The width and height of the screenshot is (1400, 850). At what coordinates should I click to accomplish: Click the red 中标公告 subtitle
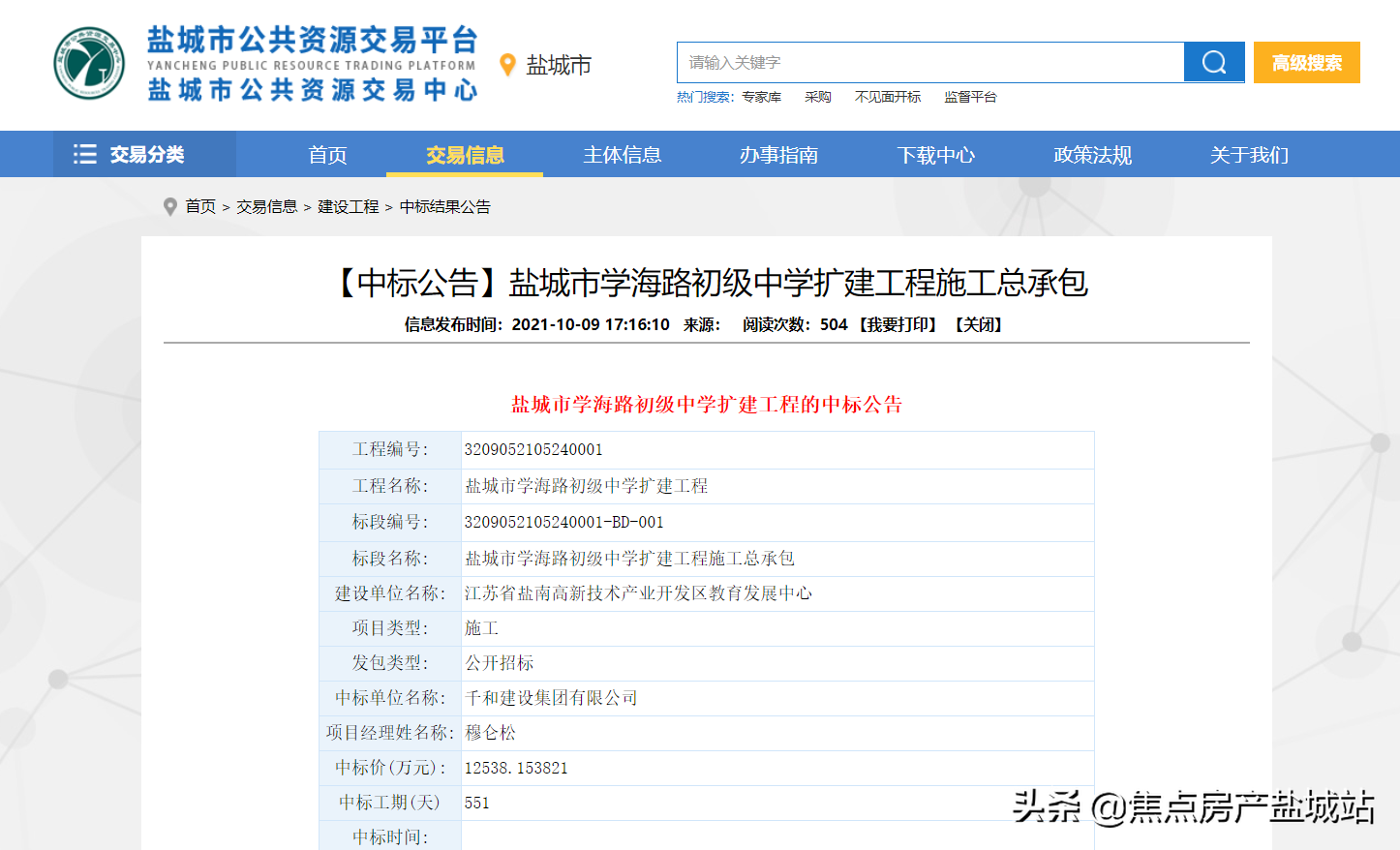click(x=707, y=404)
